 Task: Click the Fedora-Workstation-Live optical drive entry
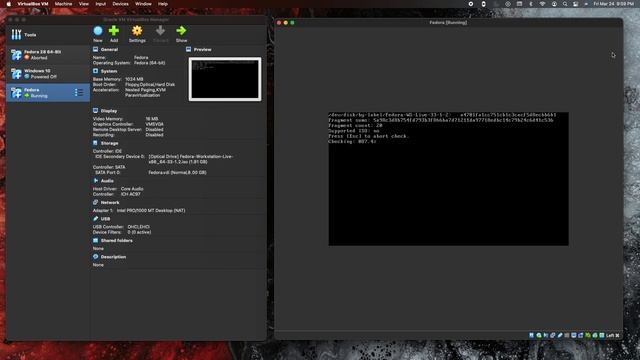click(x=191, y=159)
